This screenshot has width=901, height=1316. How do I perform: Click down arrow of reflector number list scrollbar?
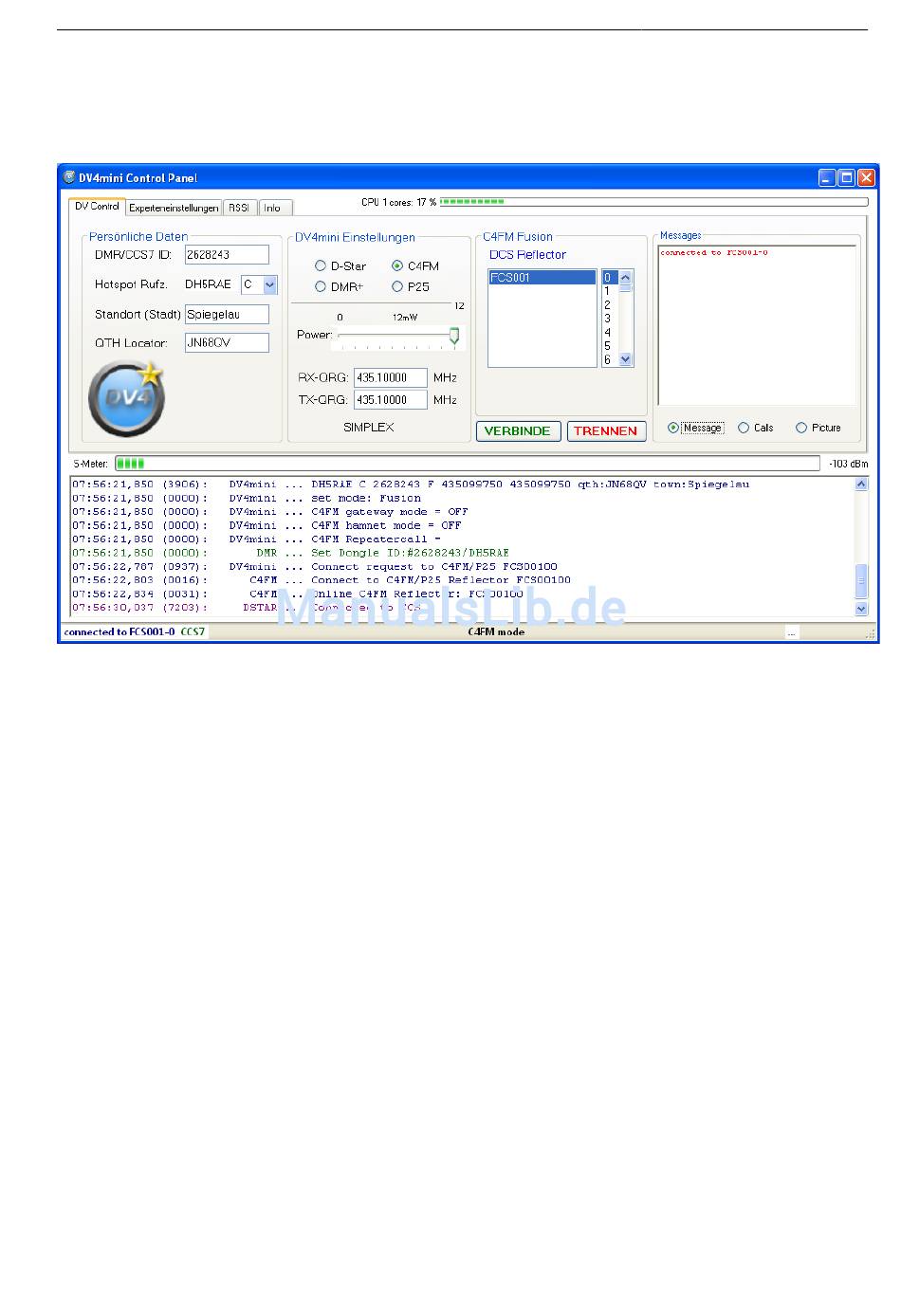pos(625,359)
